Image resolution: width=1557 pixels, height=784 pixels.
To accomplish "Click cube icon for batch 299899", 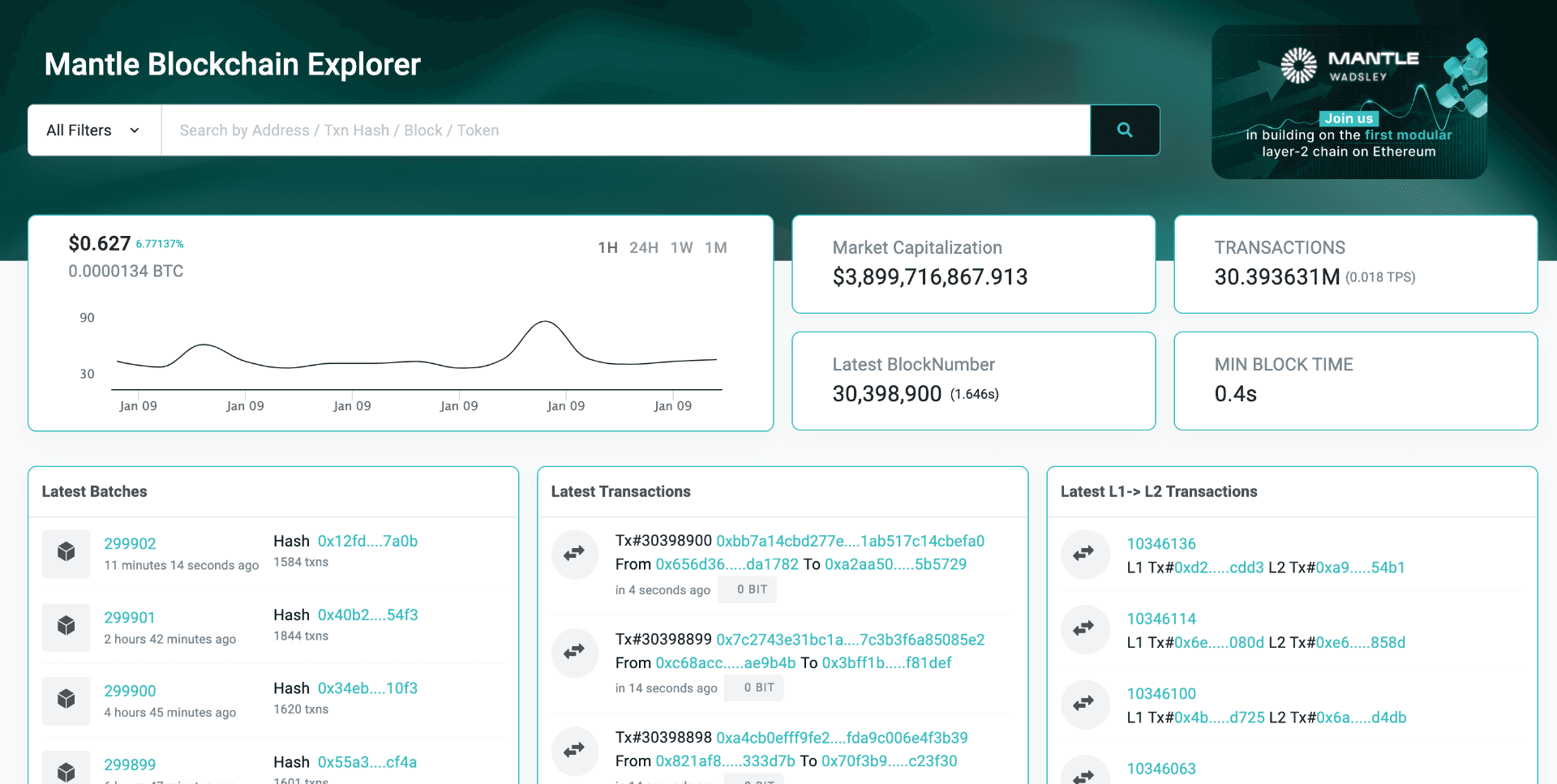I will click(x=66, y=769).
